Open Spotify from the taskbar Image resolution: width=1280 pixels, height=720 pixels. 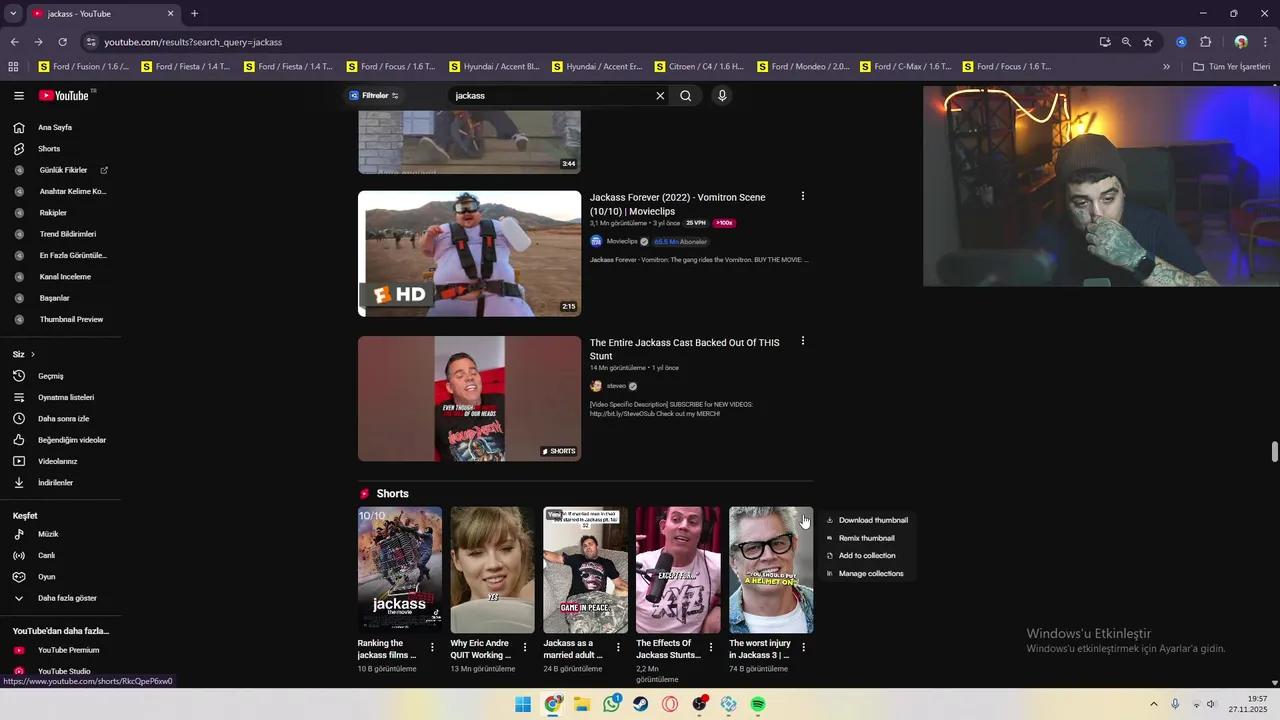[758, 705]
